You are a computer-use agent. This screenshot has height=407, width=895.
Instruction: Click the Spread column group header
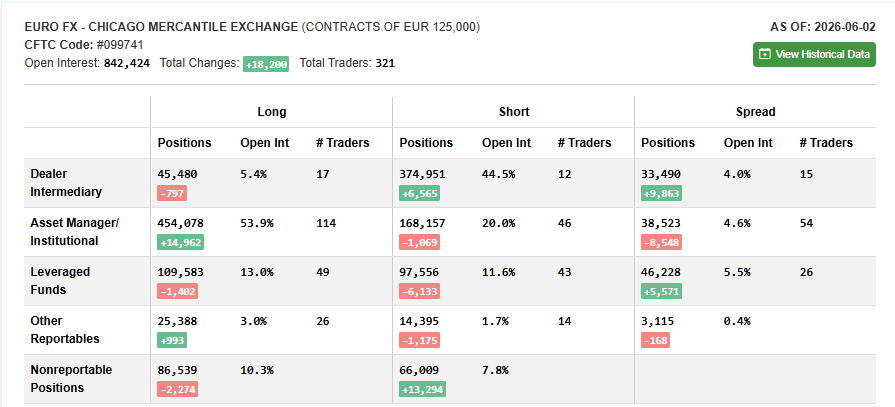[x=755, y=112]
